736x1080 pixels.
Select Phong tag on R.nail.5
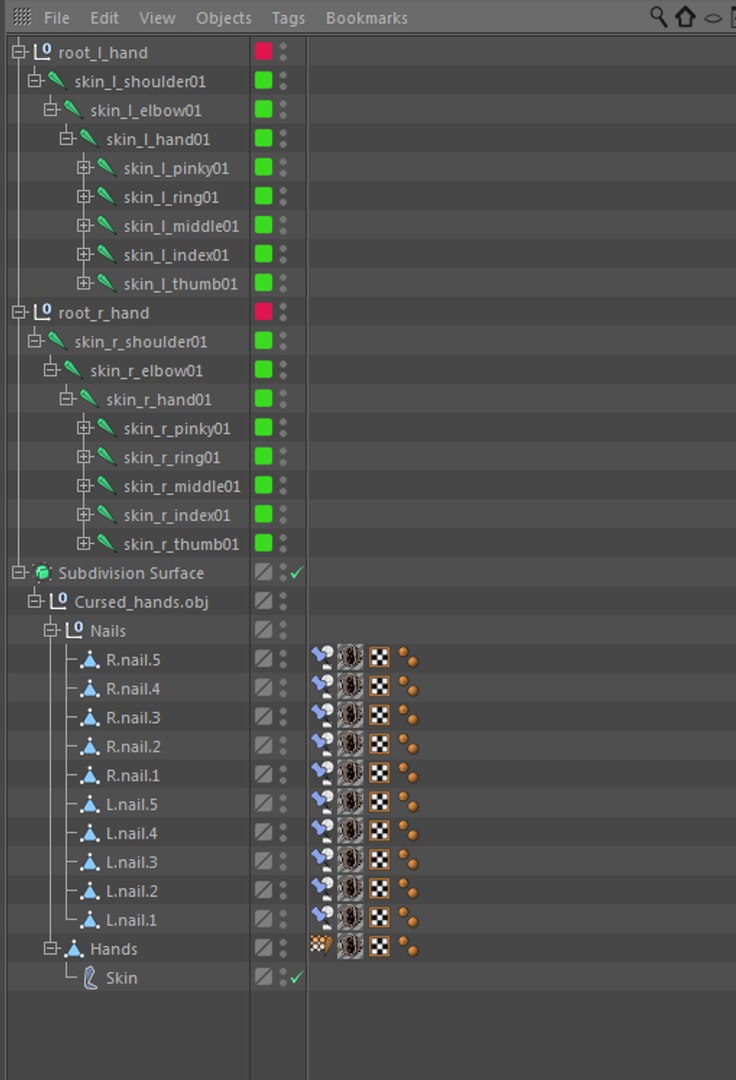click(x=322, y=657)
